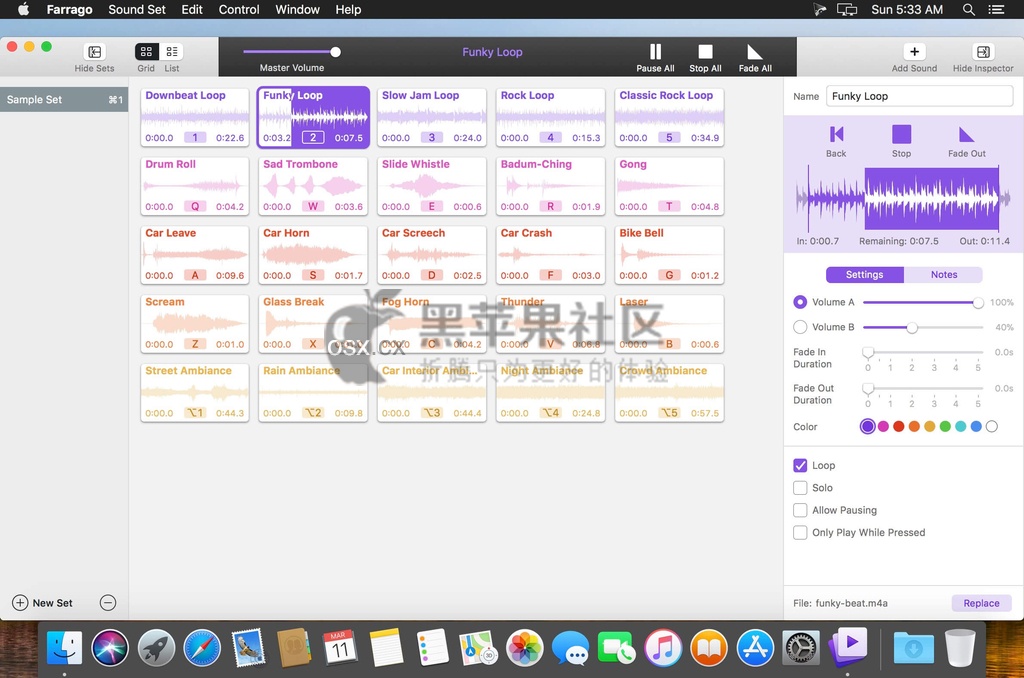1024x678 pixels.
Task: Launch Siri from the dock
Action: coord(110,647)
